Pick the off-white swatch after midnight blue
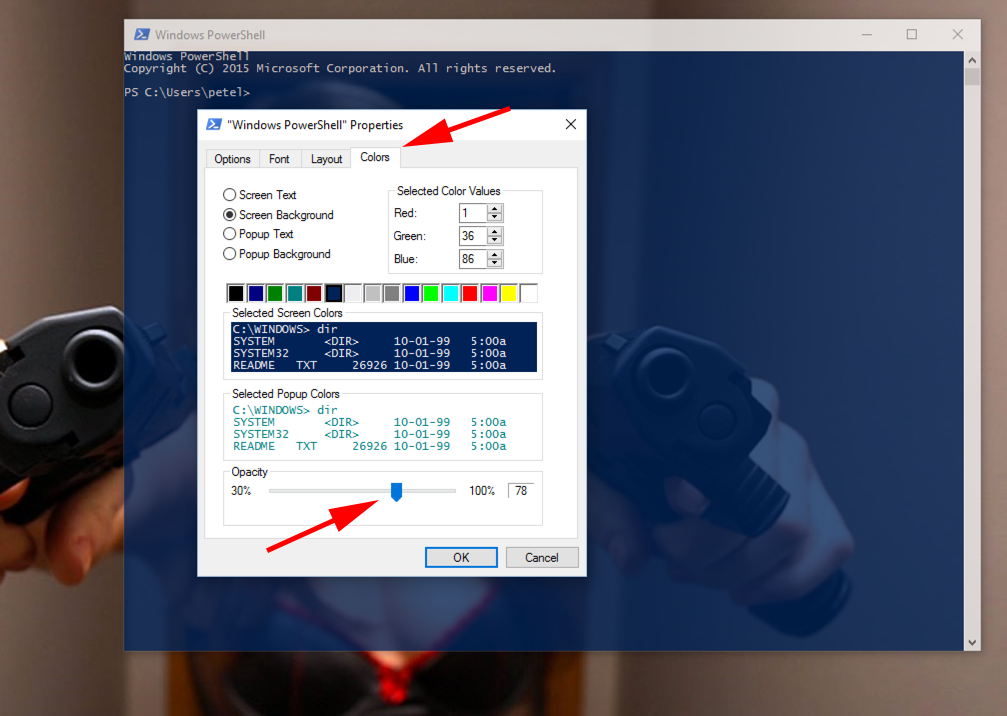 click(x=353, y=293)
